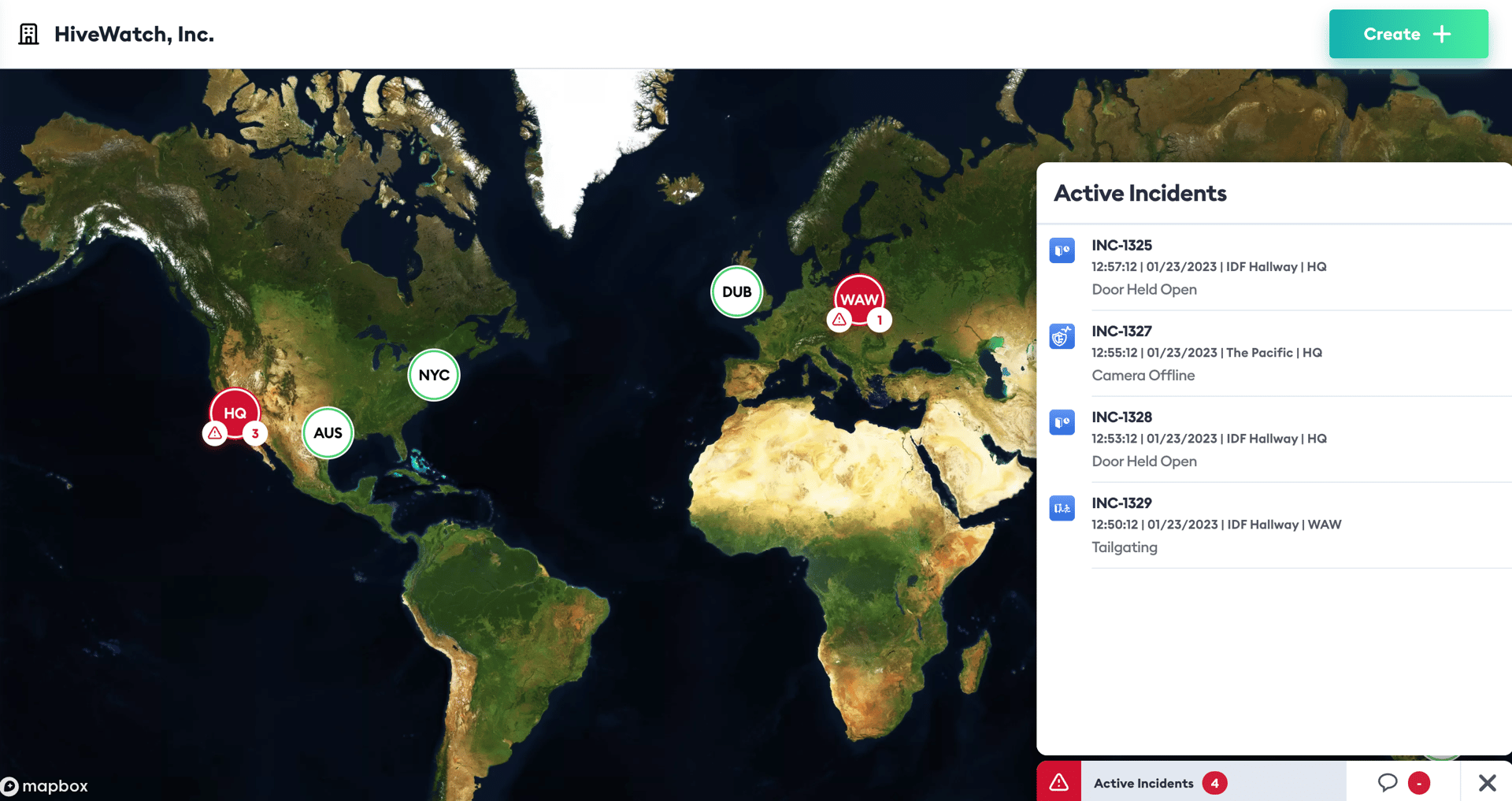Dismiss the Active Incidents bar with the X
Viewport: 1512px width, 801px height.
coord(1488,782)
